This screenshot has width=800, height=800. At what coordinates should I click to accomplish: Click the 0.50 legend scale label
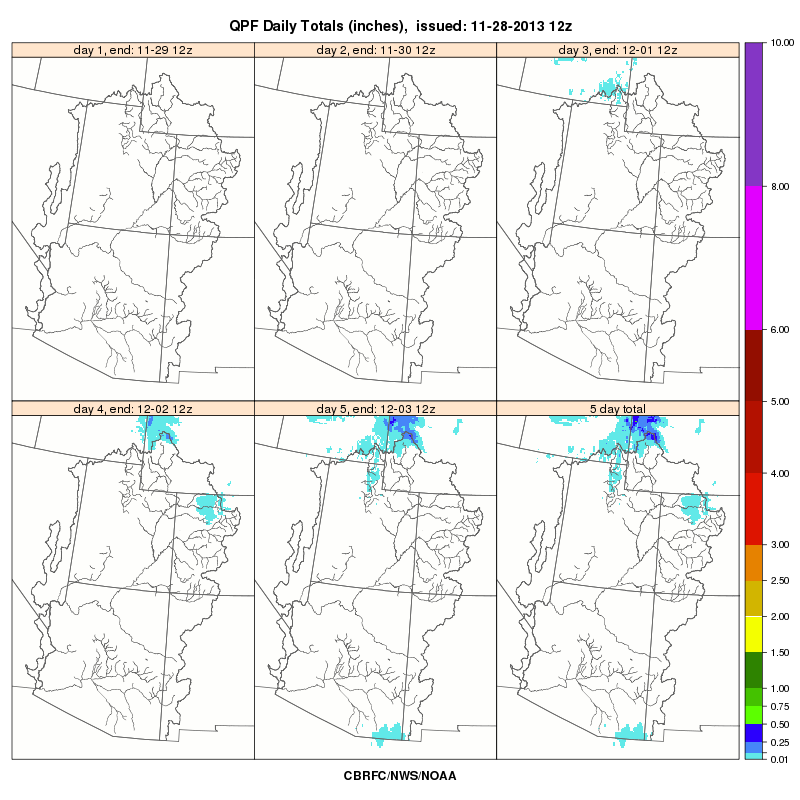(780, 724)
